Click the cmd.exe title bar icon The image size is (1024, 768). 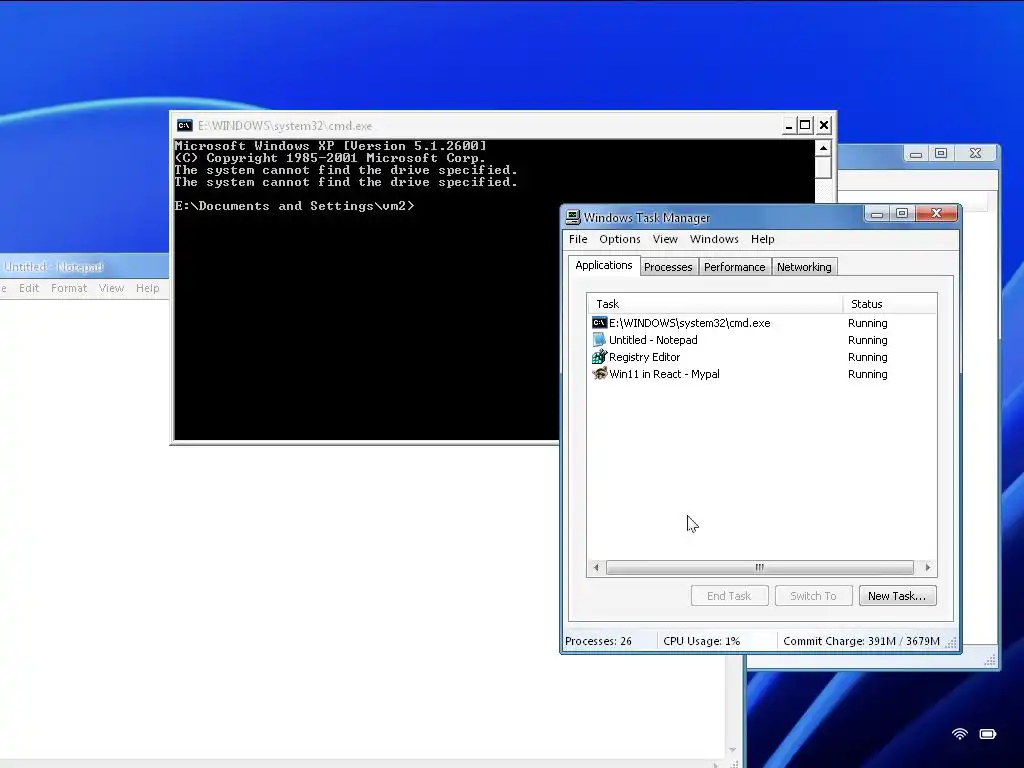pyautogui.click(x=185, y=125)
